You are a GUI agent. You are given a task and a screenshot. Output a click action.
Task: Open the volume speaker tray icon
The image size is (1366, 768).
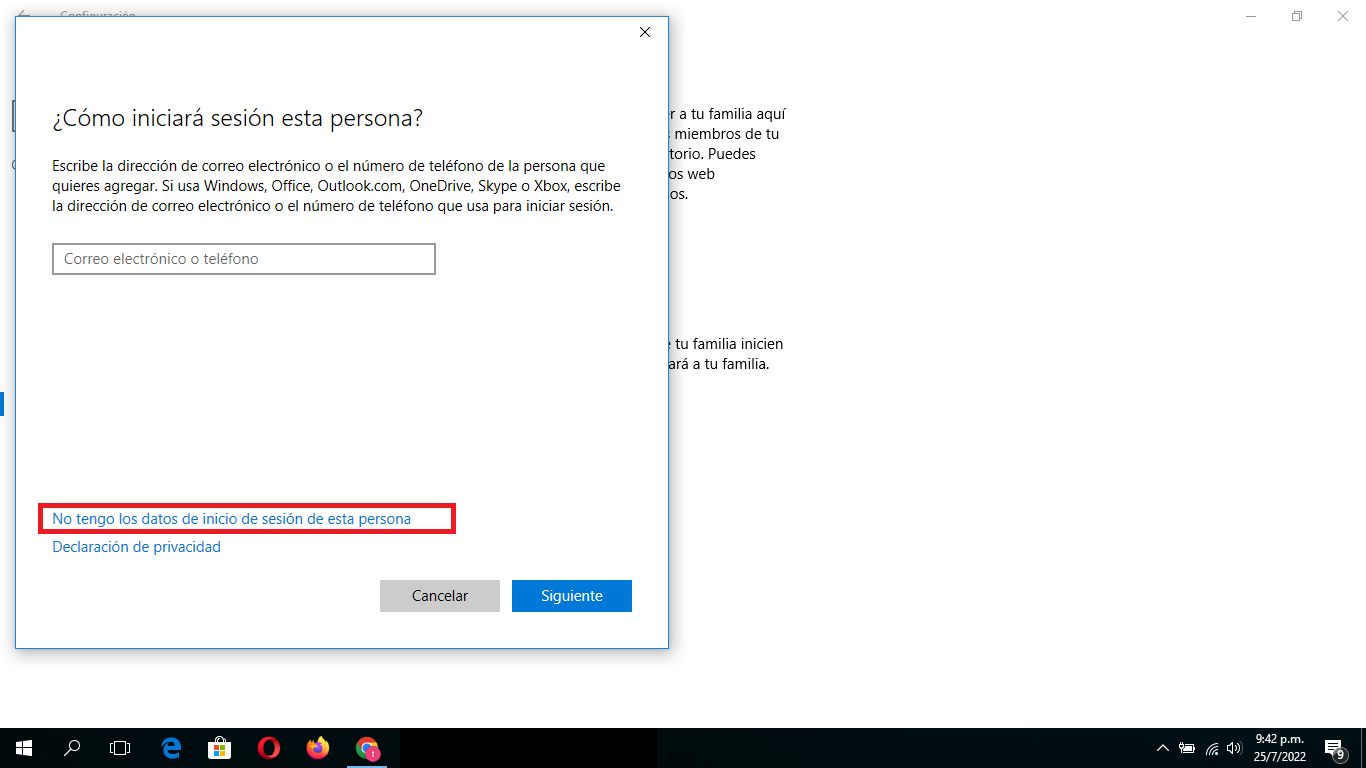(1234, 748)
